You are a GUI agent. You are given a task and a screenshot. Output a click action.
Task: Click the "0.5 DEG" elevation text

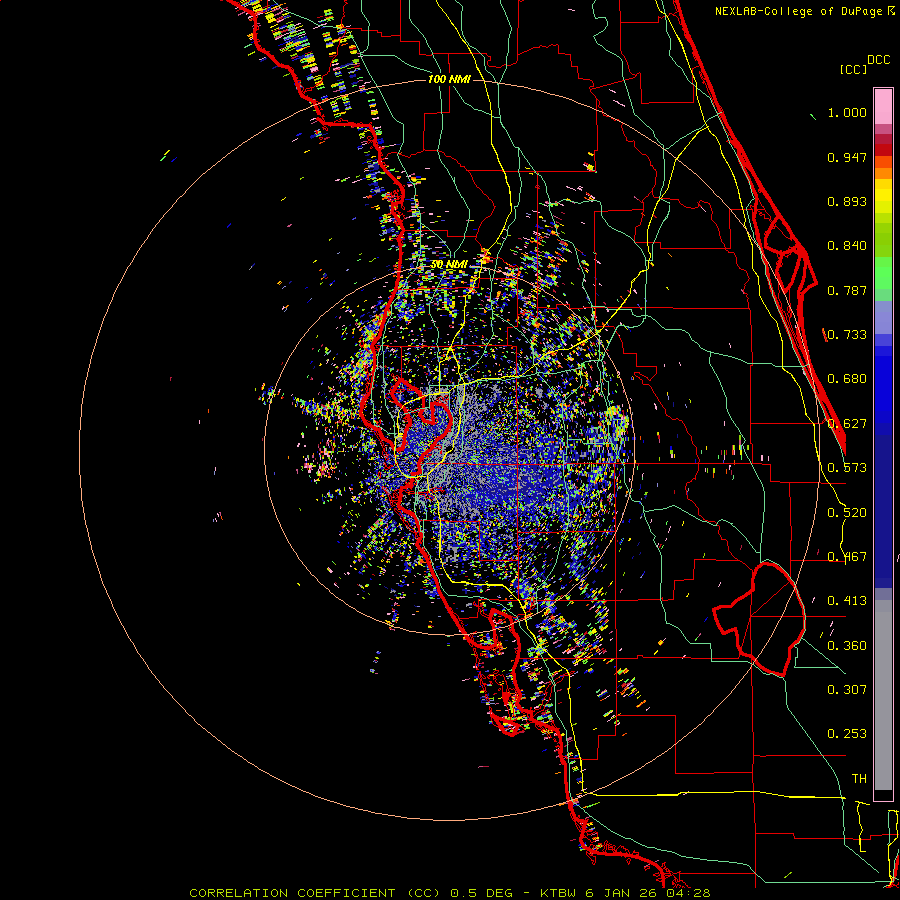[x=481, y=893]
